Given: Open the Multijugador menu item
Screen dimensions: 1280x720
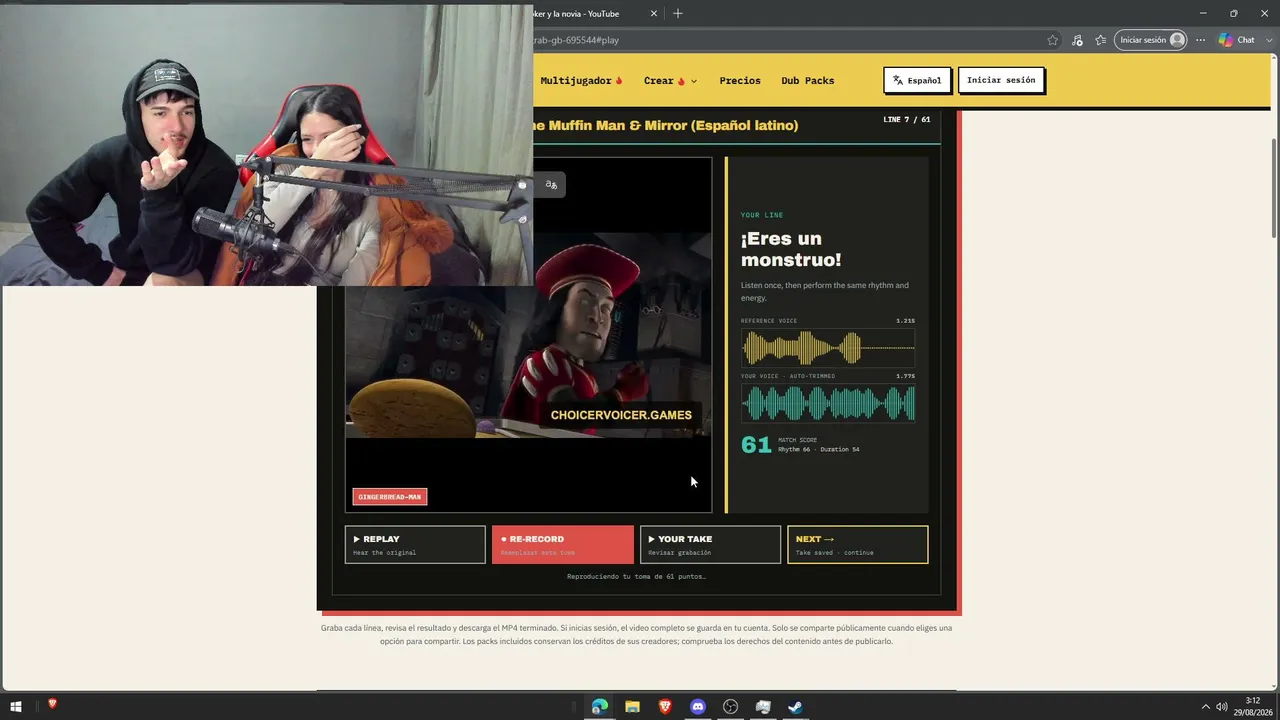Looking at the screenshot, I should [582, 81].
